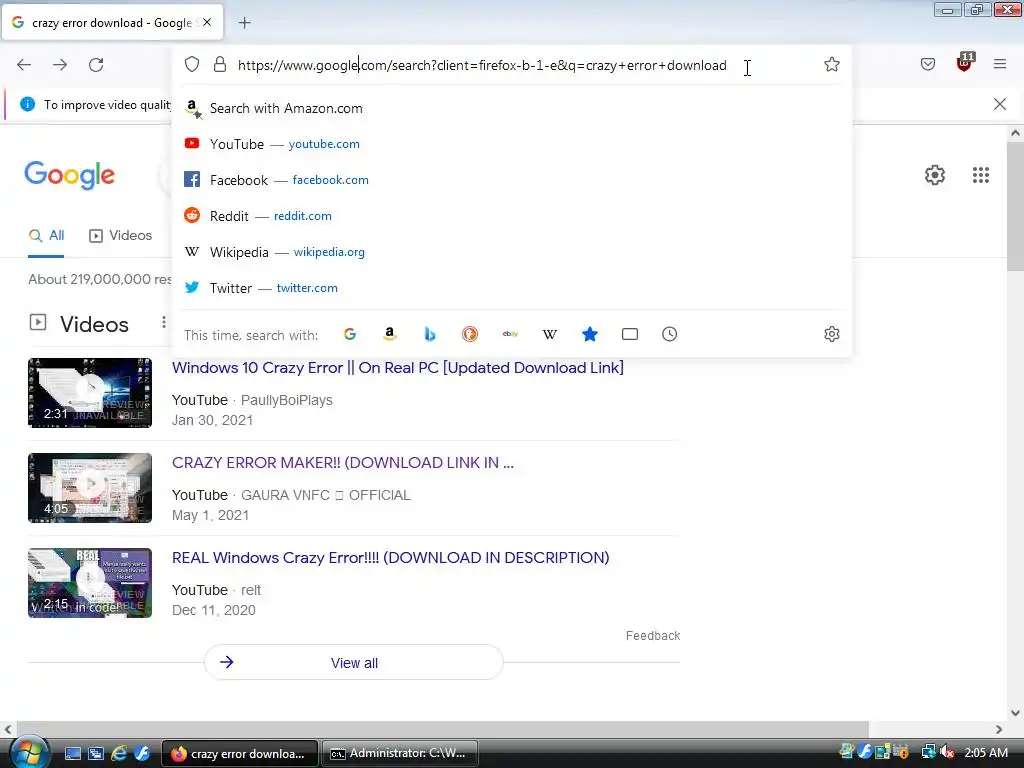1024x768 pixels.
Task: Search bookmarks using the blue star icon
Action: tap(590, 334)
